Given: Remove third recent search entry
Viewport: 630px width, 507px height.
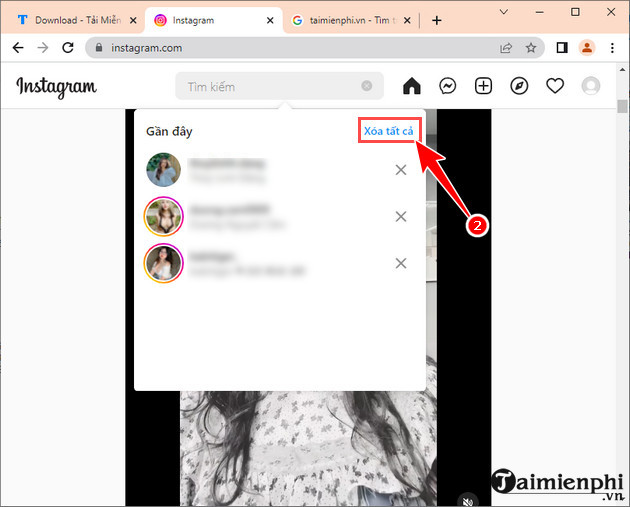Looking at the screenshot, I should [x=401, y=264].
